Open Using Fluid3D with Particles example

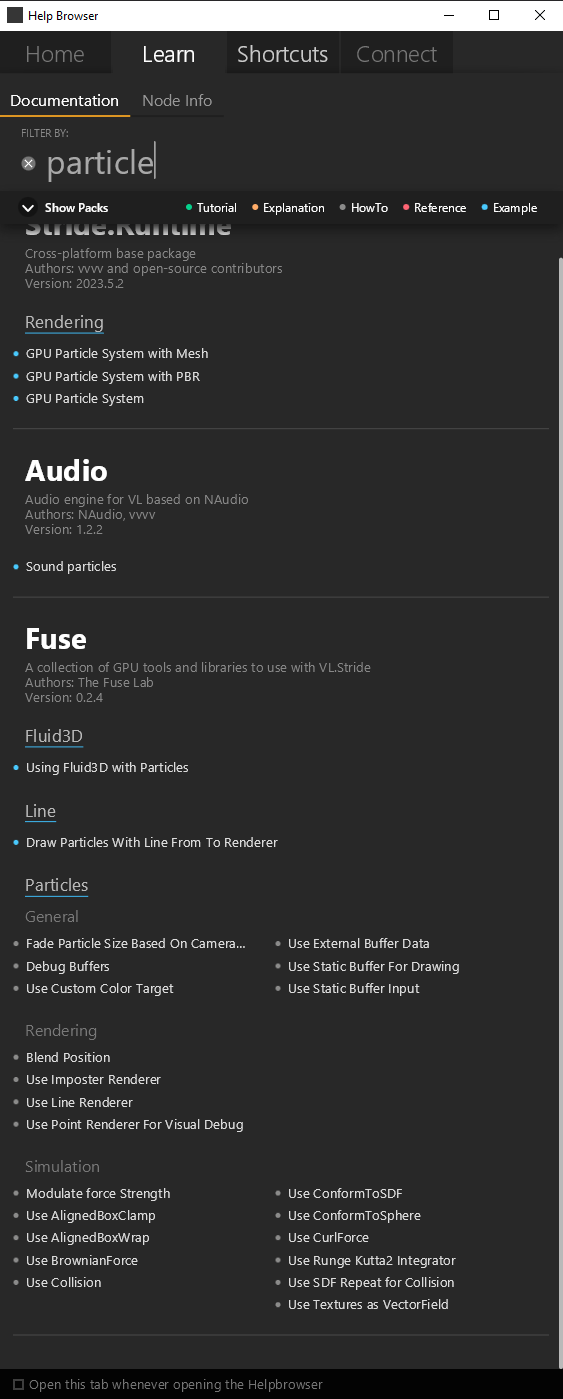coord(107,767)
